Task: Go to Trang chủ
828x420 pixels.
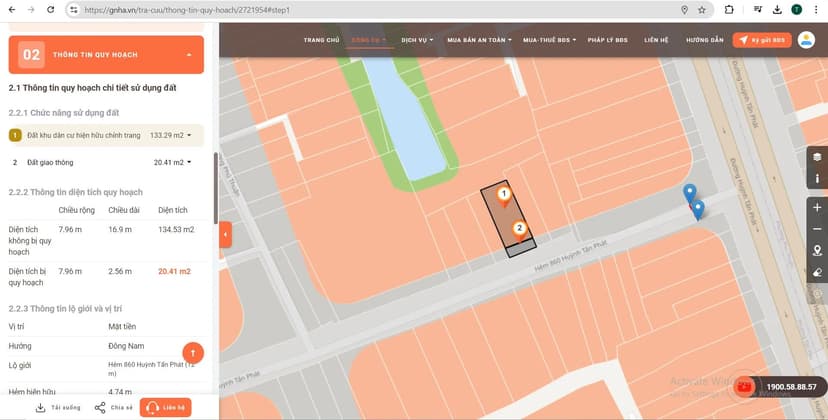Action: click(321, 40)
